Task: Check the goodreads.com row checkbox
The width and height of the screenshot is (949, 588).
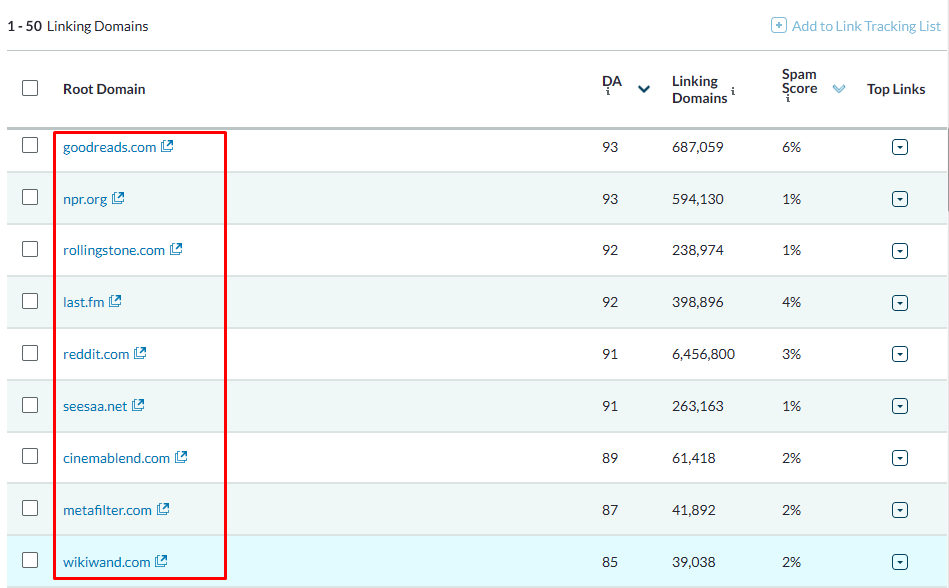Action: (30, 145)
